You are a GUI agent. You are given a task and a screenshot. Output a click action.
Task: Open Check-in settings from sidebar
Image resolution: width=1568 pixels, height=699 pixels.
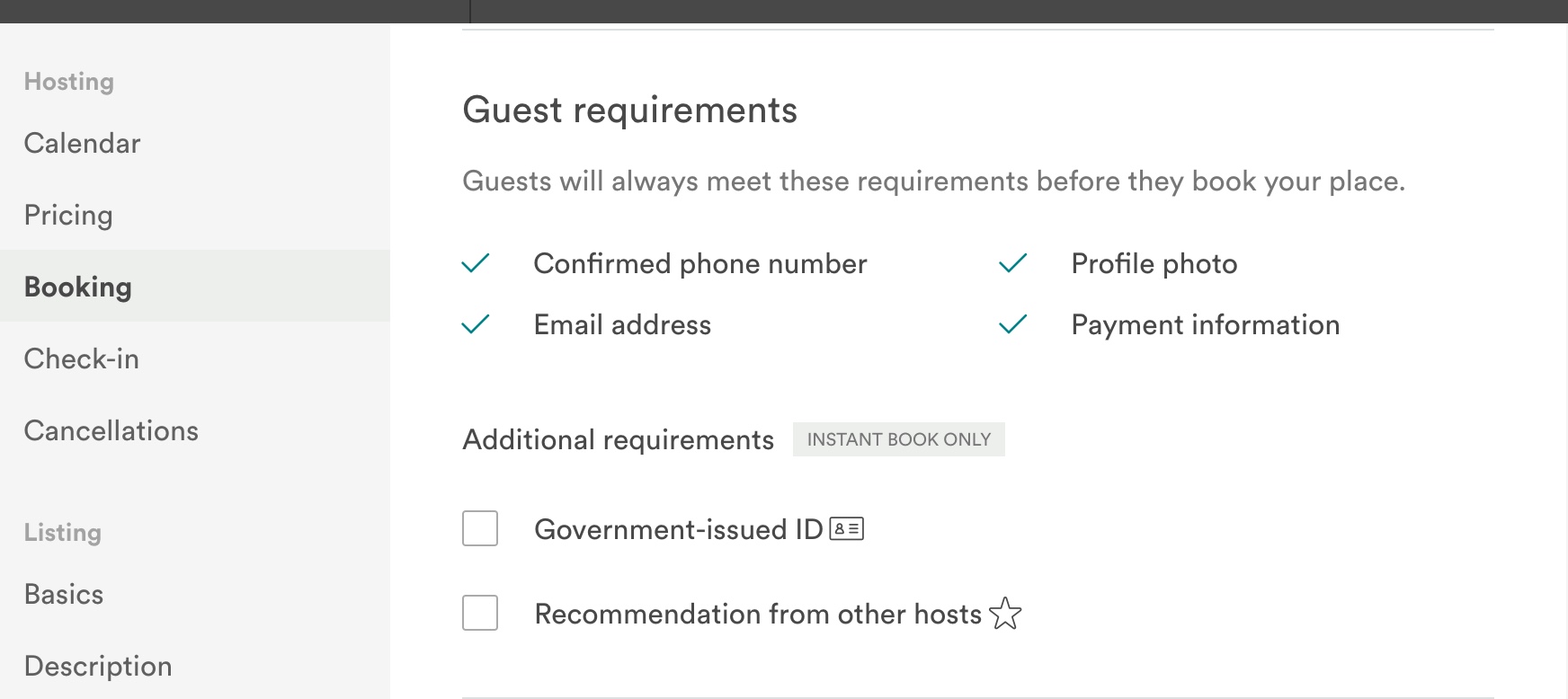pos(82,359)
